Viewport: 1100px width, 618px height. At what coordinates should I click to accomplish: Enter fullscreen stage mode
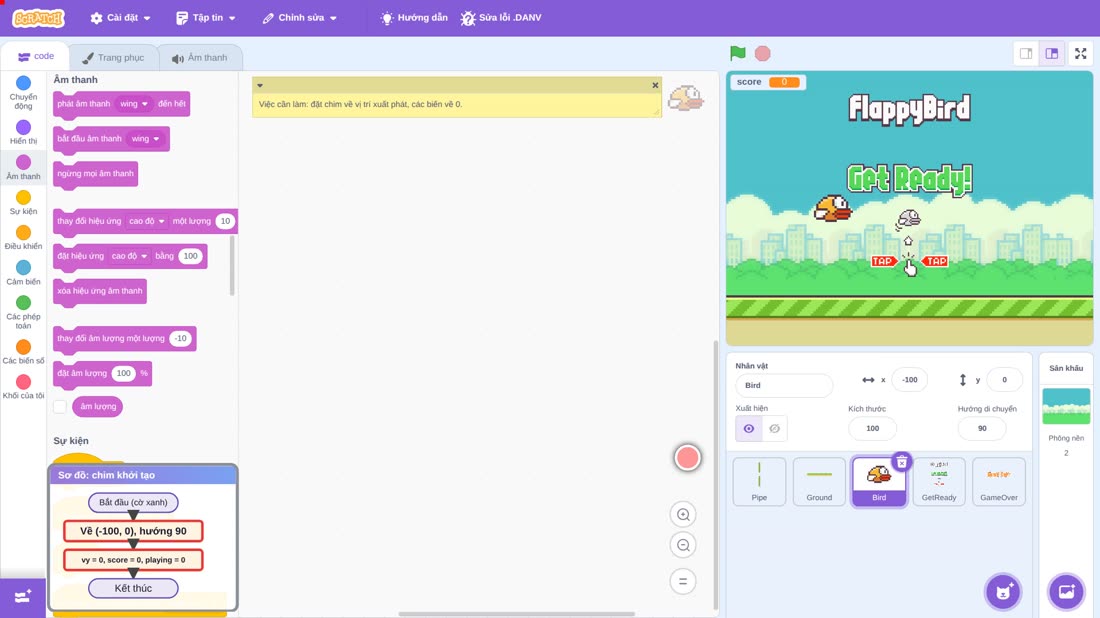(x=1080, y=53)
